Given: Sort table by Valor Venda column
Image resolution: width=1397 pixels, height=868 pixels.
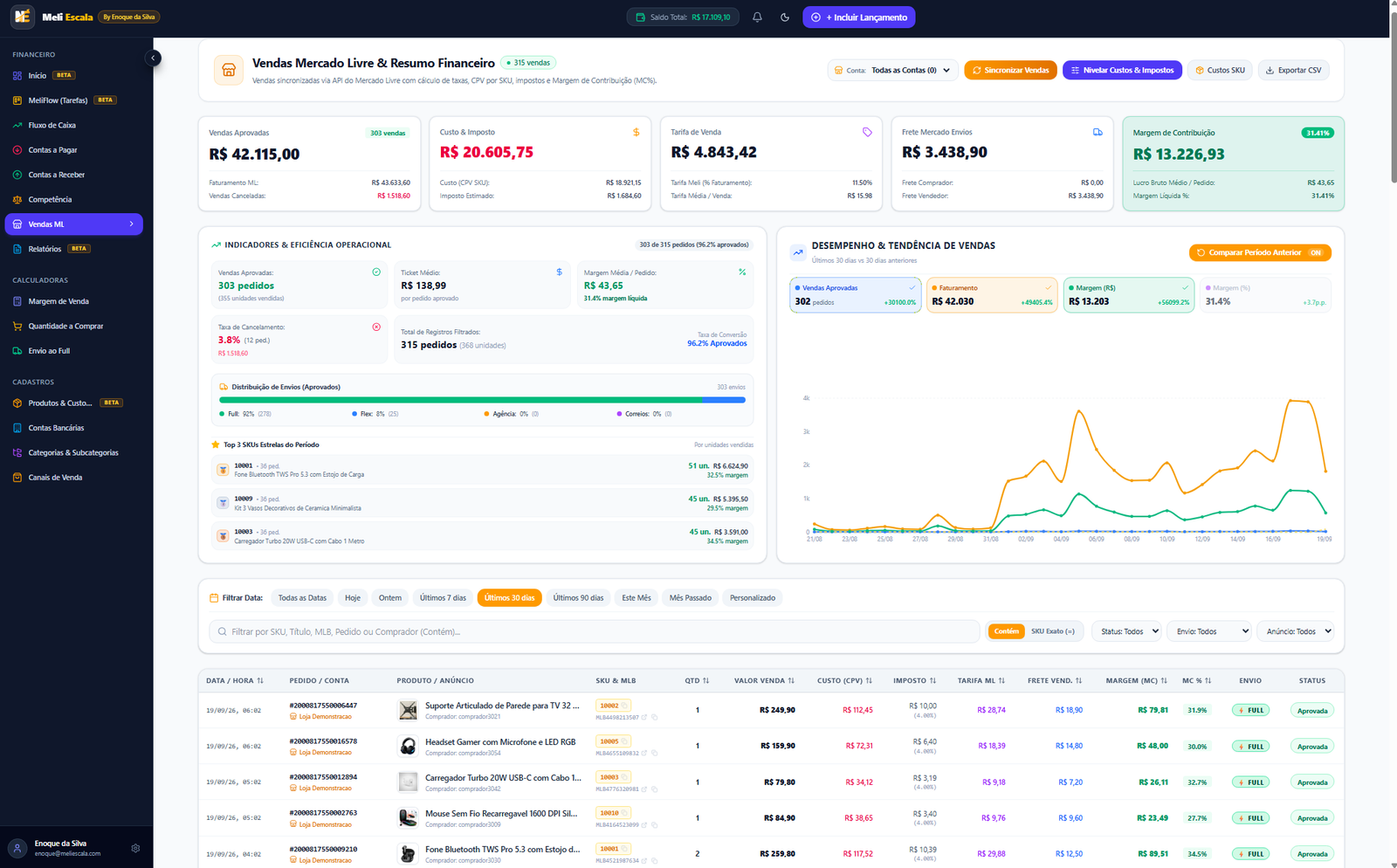Looking at the screenshot, I should coord(764,681).
